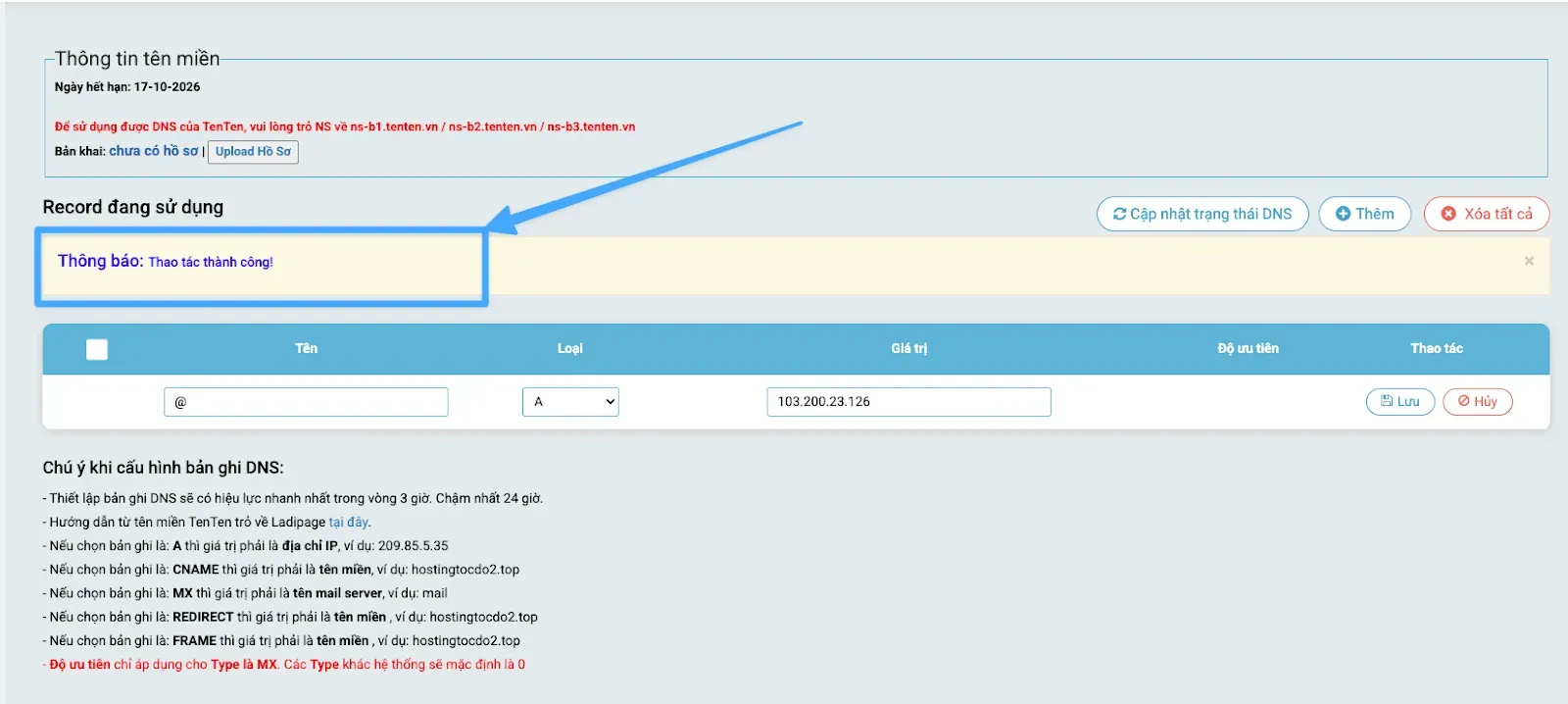Dismiss the success notification banner
1568x704 pixels.
coord(1529,261)
